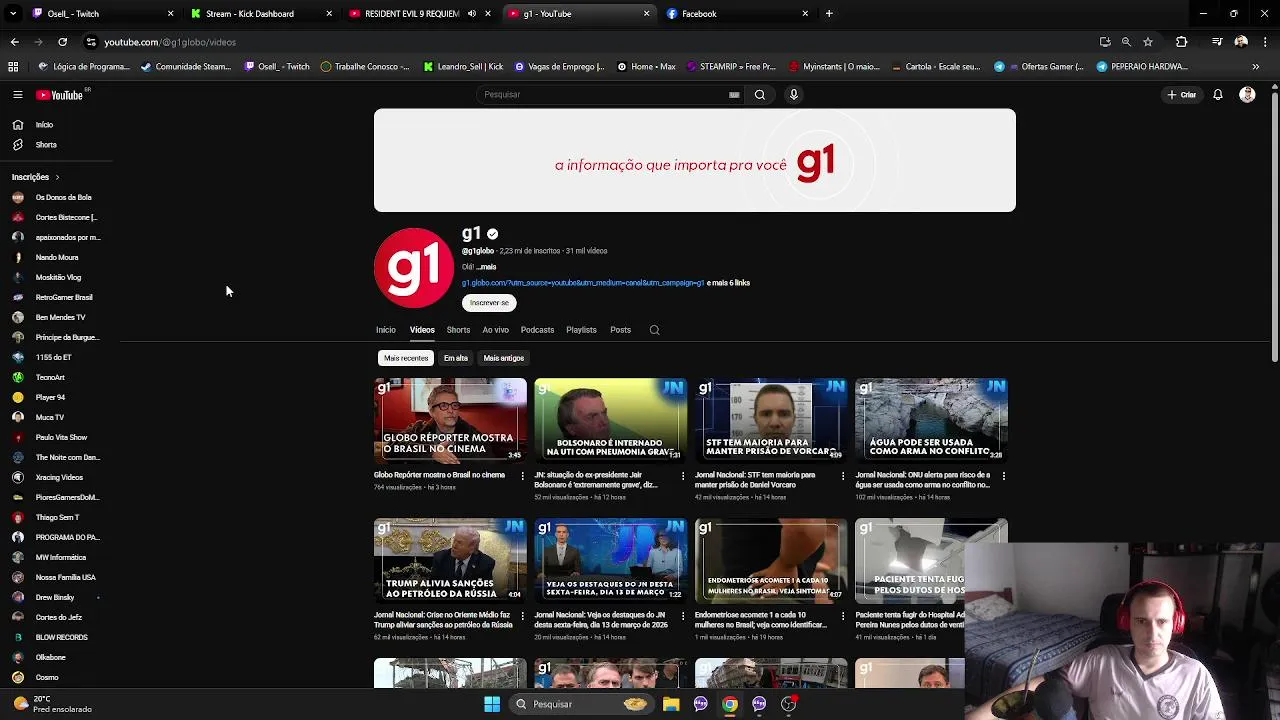
Task: Search within the channel magnifier icon
Action: pyautogui.click(x=654, y=330)
